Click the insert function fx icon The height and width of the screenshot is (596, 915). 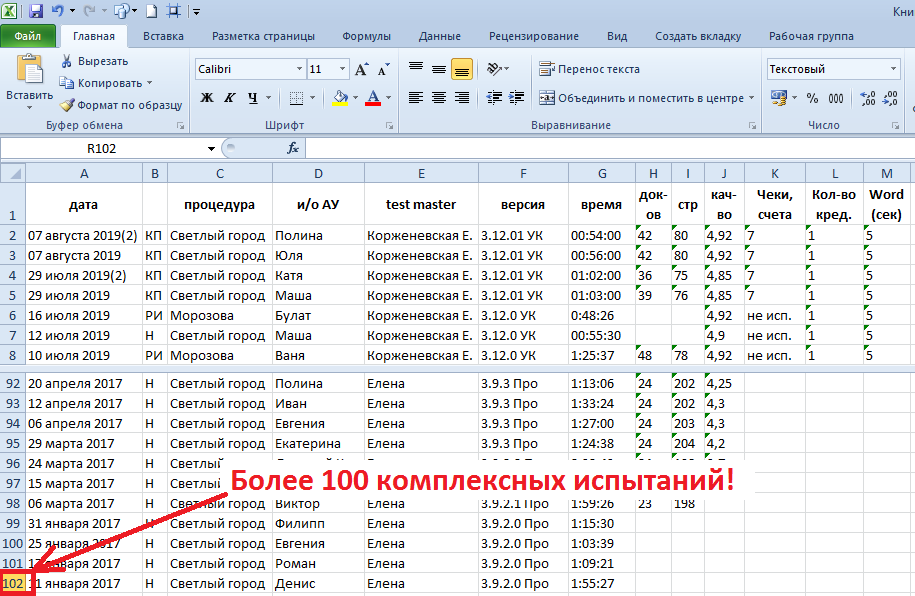(x=293, y=148)
